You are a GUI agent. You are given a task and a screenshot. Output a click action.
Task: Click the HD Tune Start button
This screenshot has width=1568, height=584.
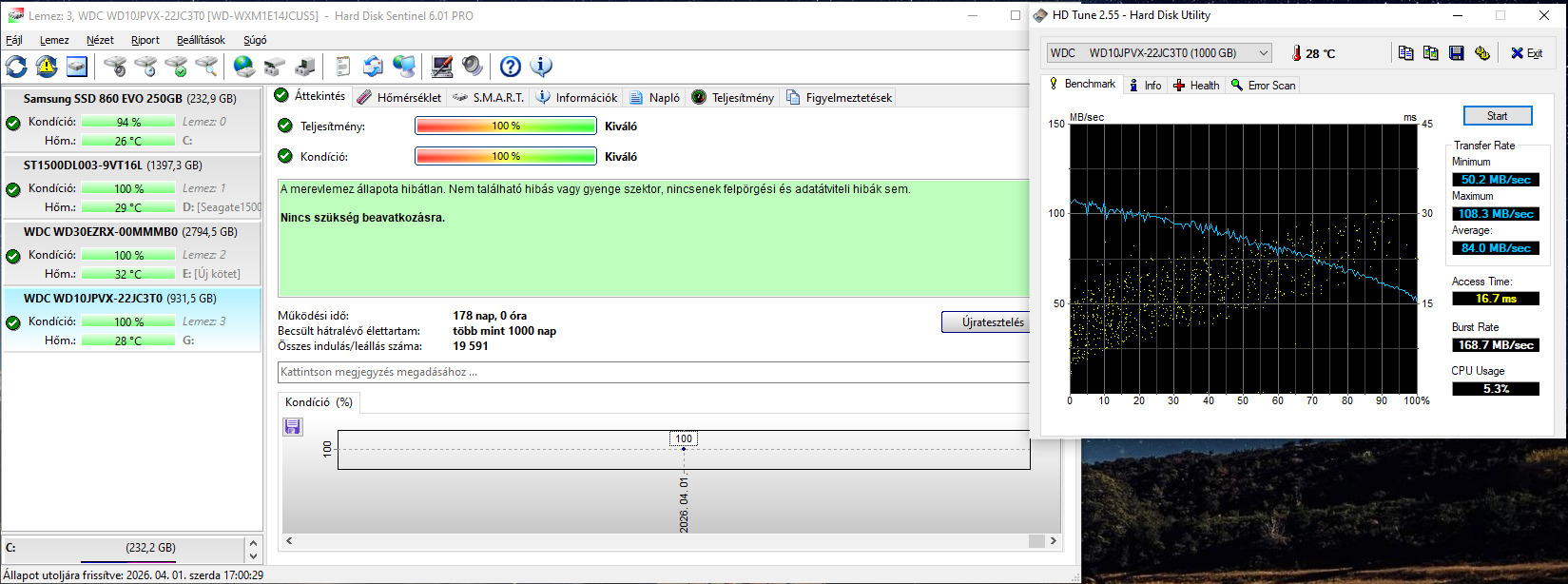[x=1498, y=116]
